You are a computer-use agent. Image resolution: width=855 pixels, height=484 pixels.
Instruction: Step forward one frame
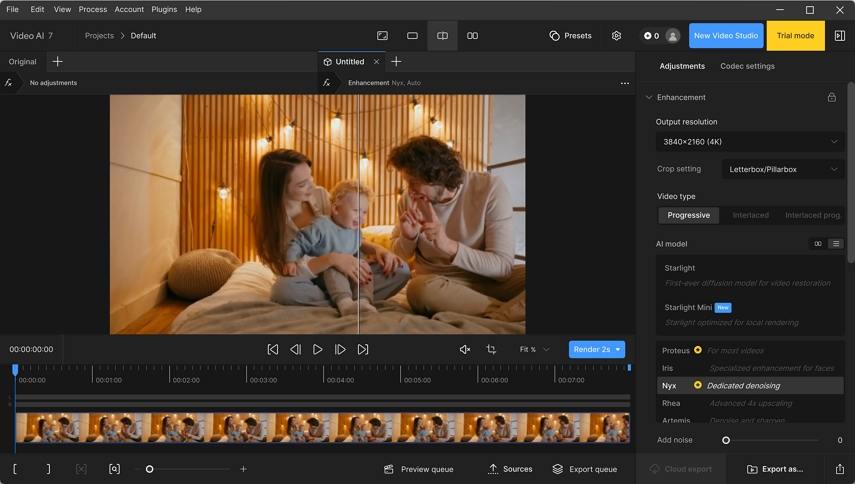click(340, 349)
